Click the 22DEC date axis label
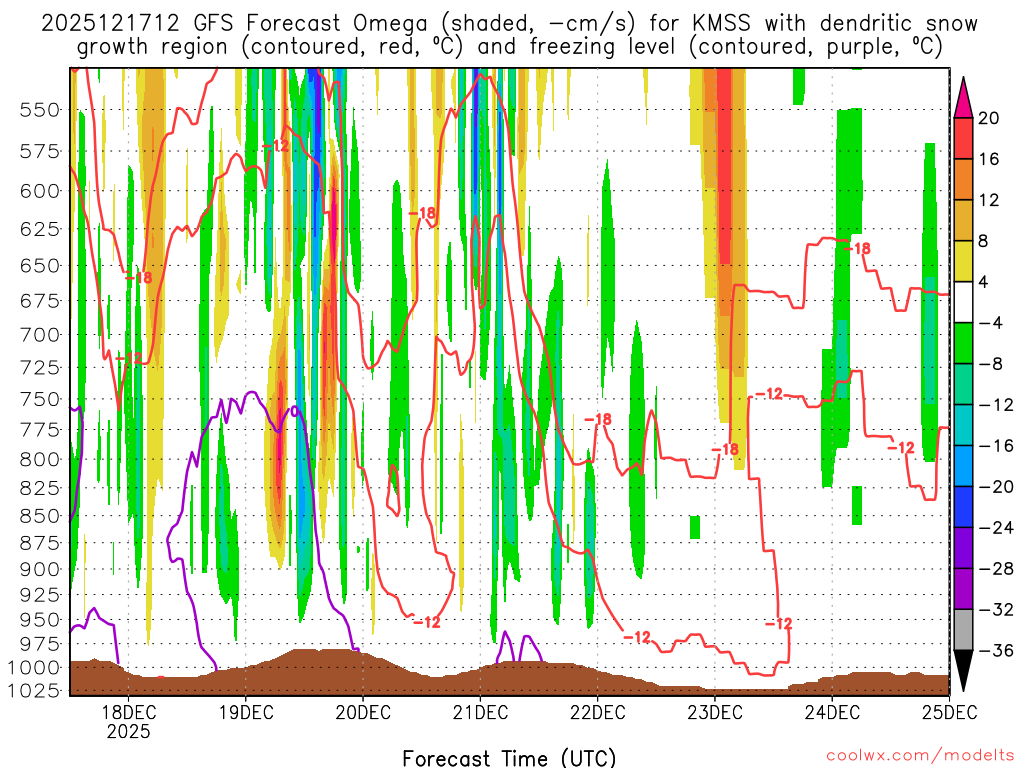Viewport: 1024px width, 768px height. click(x=598, y=712)
